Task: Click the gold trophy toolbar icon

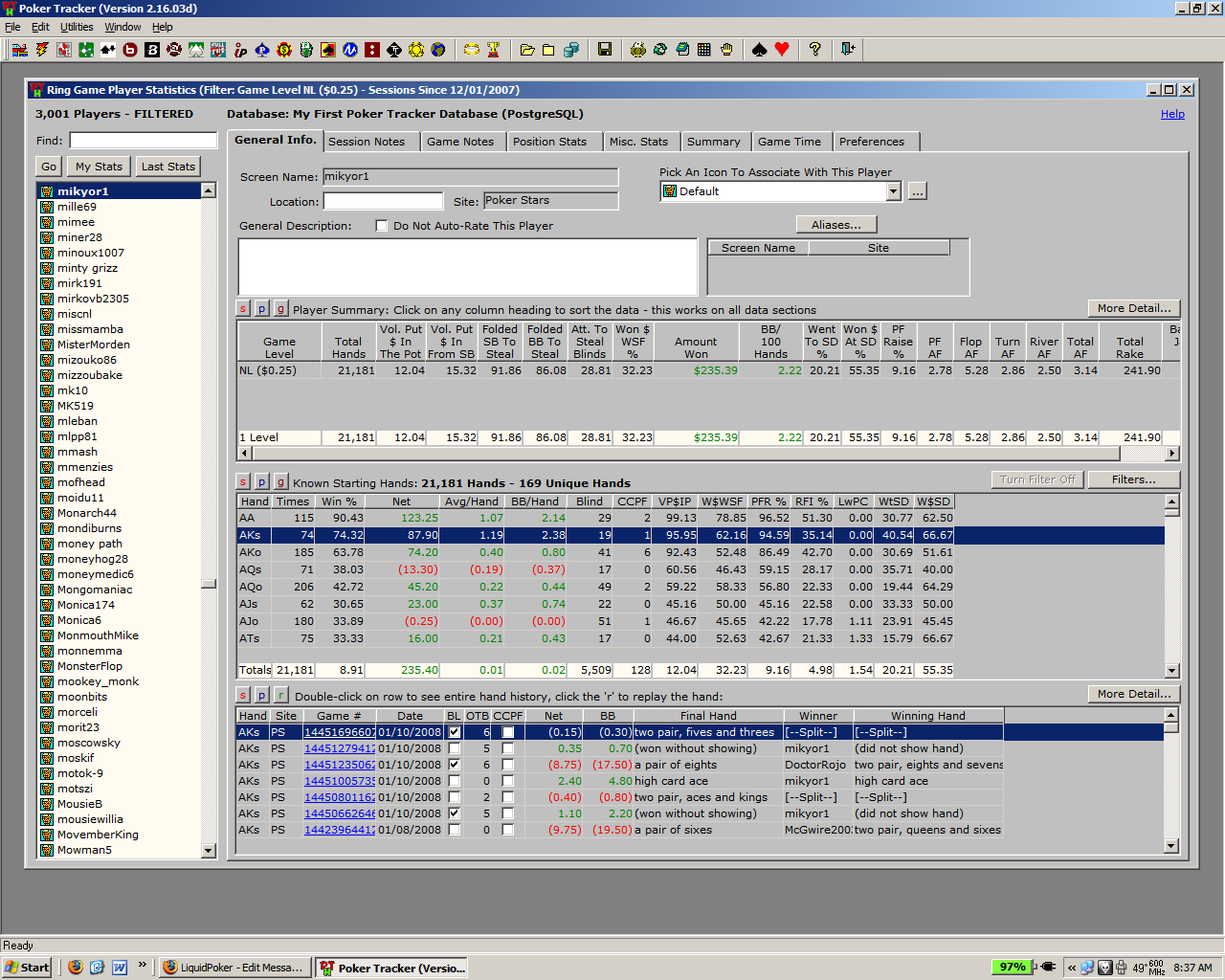Action: click(494, 49)
